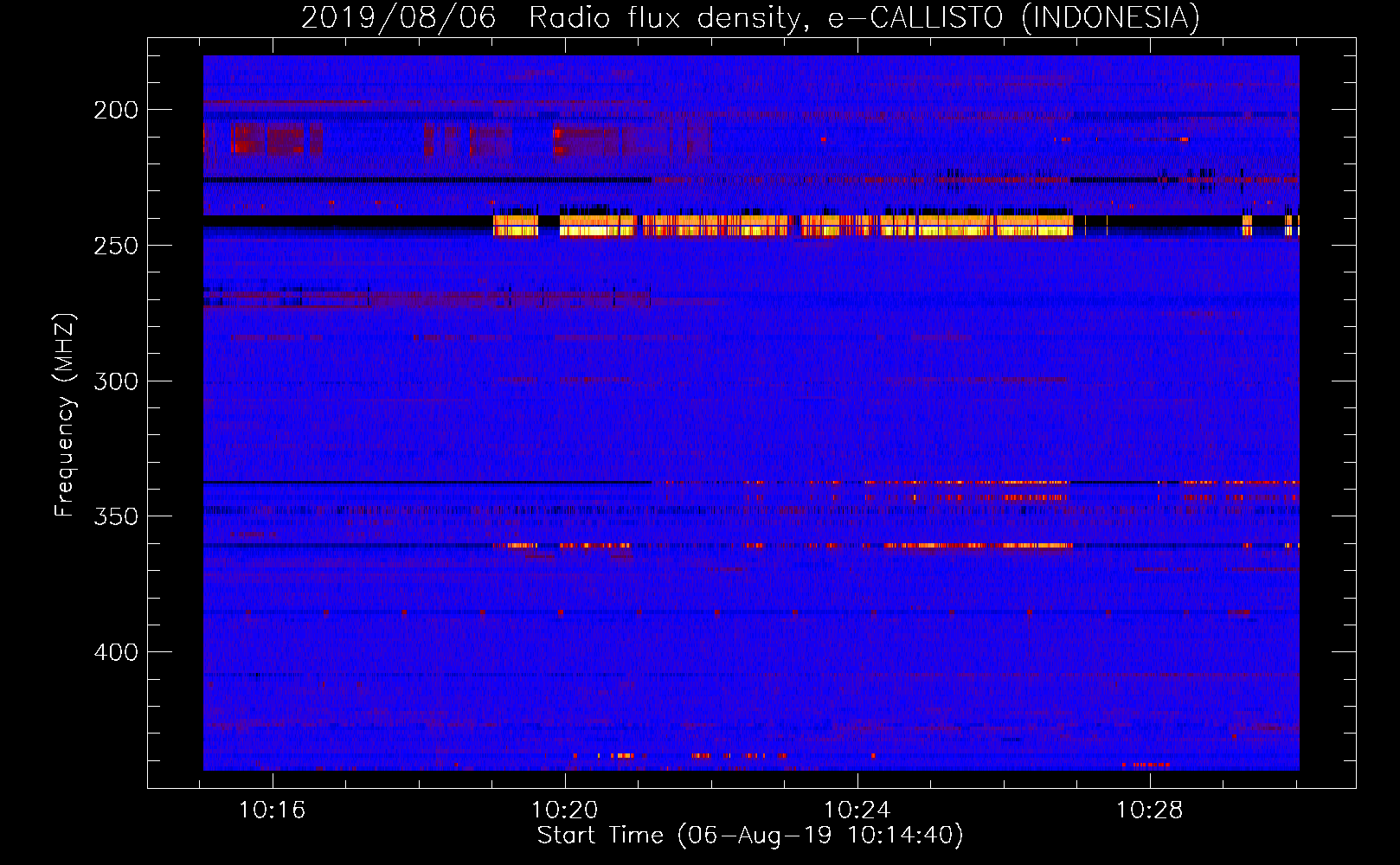
Task: Click the 'Start Time (06-Aug-19 10:14:40)' label
Action: click(x=750, y=836)
